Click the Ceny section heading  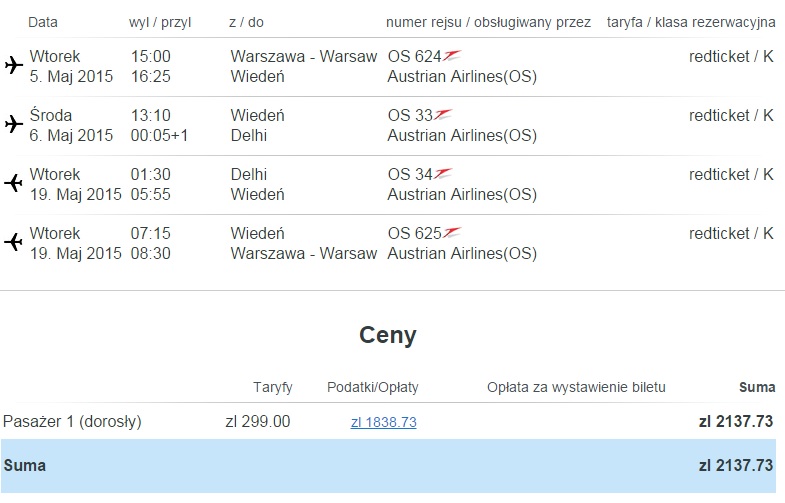[387, 335]
